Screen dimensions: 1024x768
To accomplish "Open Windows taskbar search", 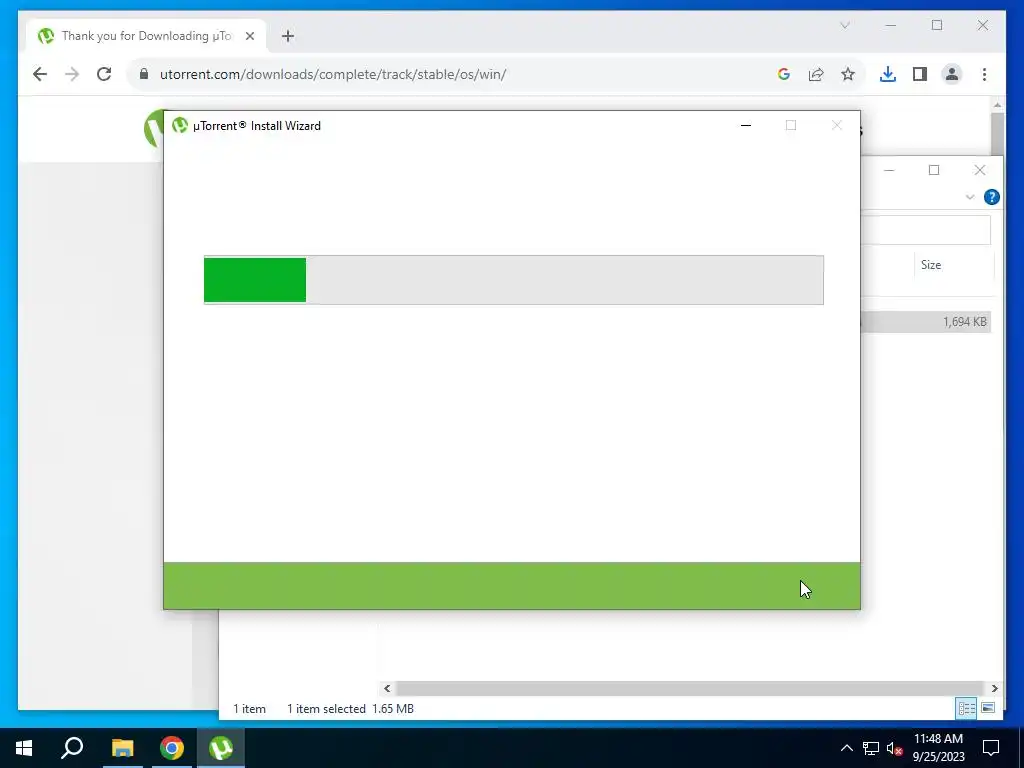I will 72,748.
